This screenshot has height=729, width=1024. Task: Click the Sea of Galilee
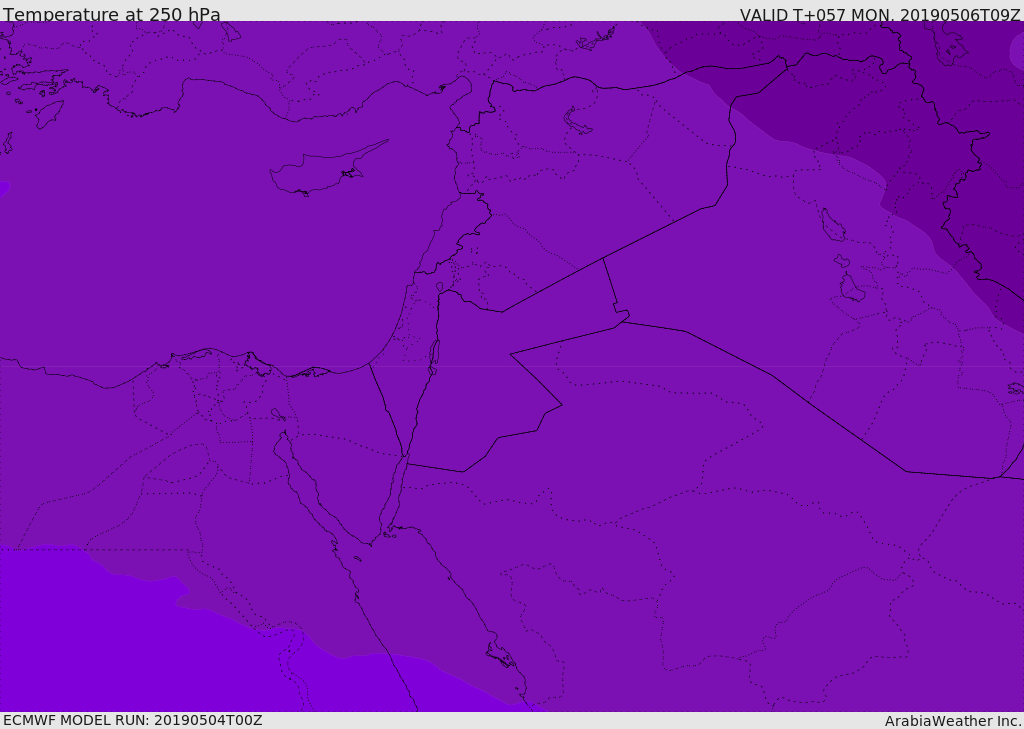440,287
